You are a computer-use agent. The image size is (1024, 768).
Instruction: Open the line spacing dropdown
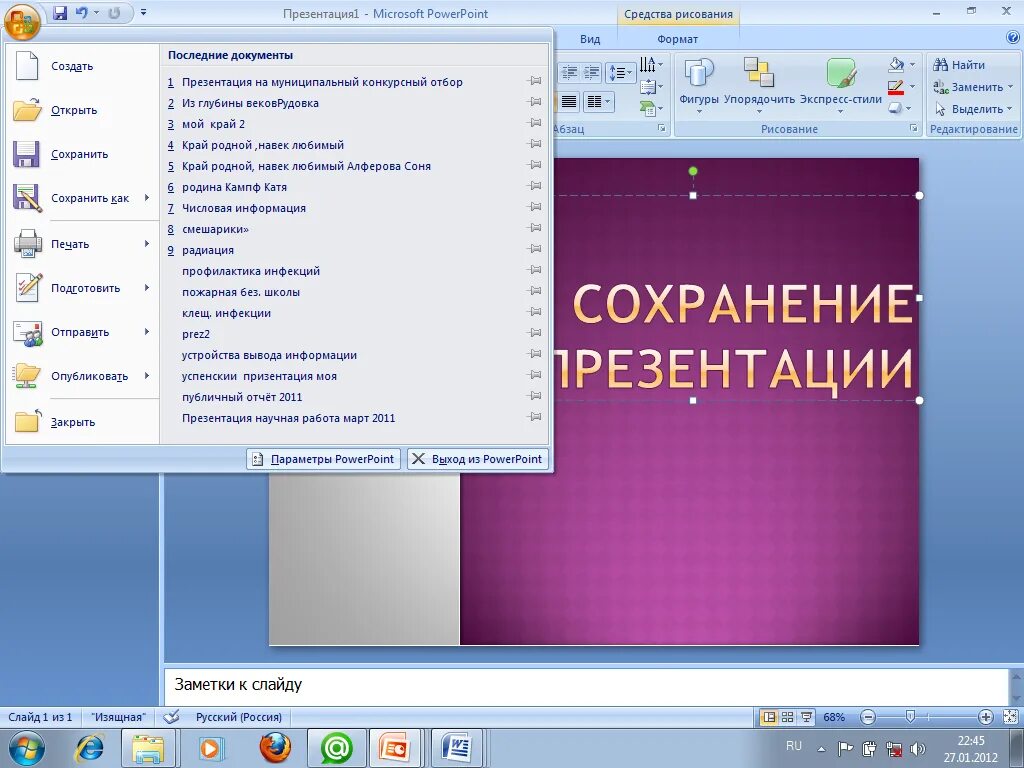click(620, 72)
